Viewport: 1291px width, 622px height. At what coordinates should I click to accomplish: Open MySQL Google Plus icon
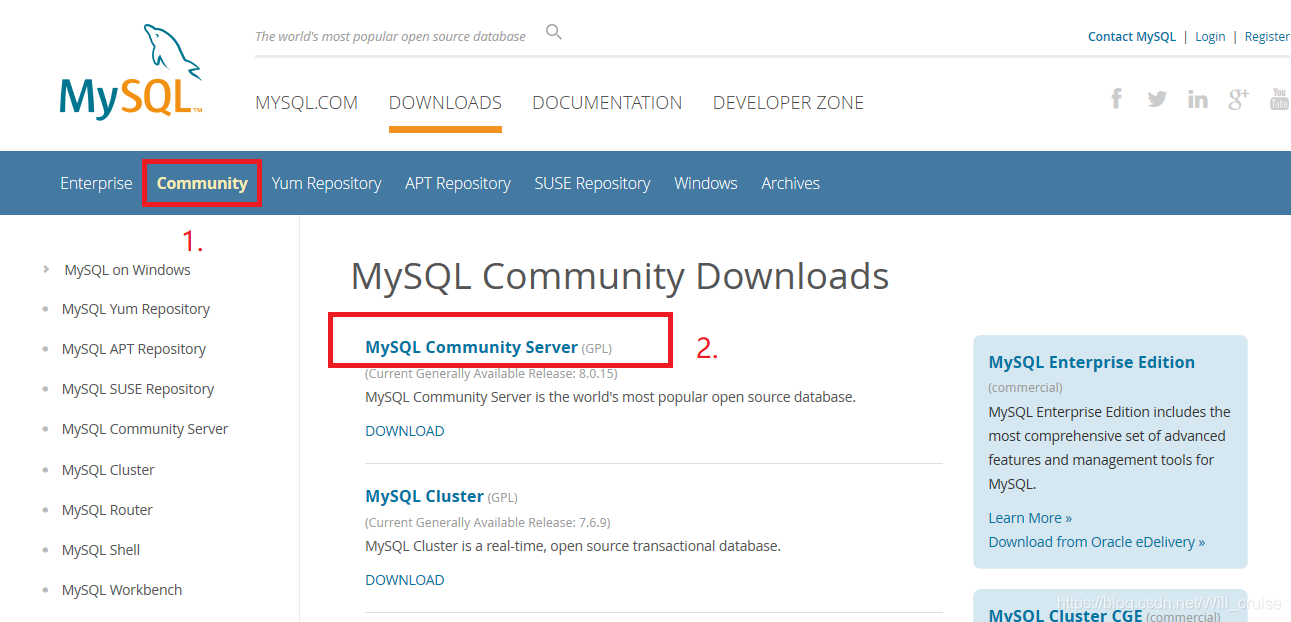[x=1238, y=98]
